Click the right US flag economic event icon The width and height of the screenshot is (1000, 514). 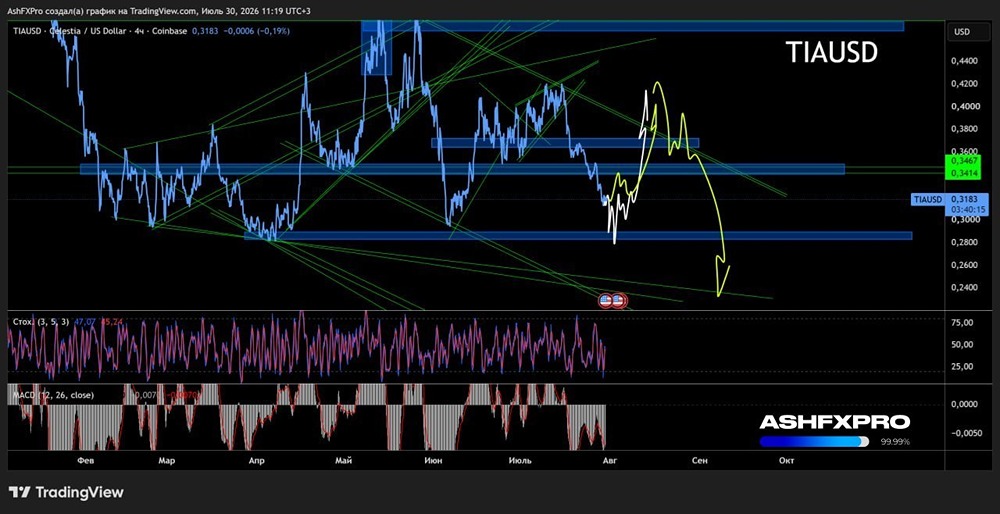[618, 299]
